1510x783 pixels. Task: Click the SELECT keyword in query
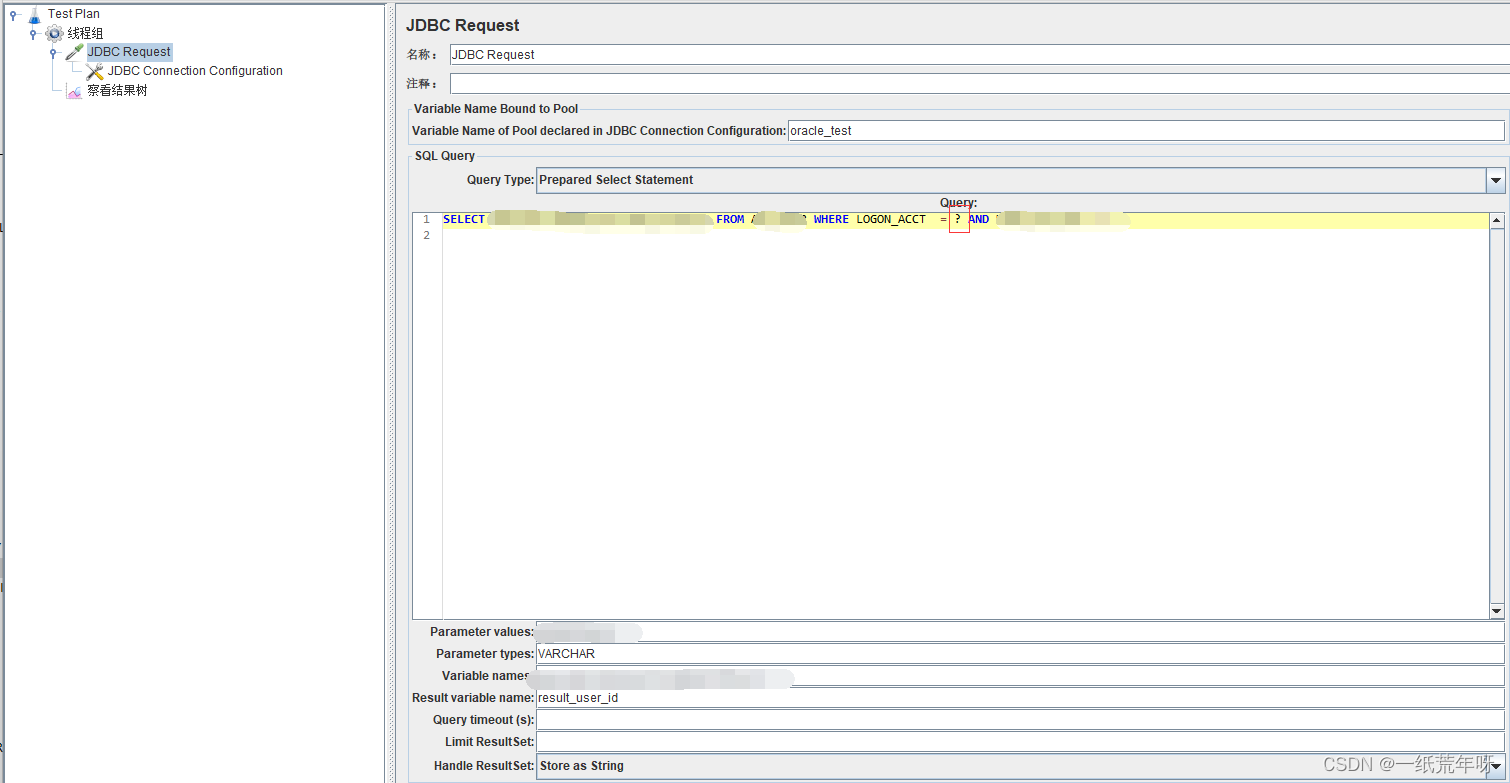[464, 220]
